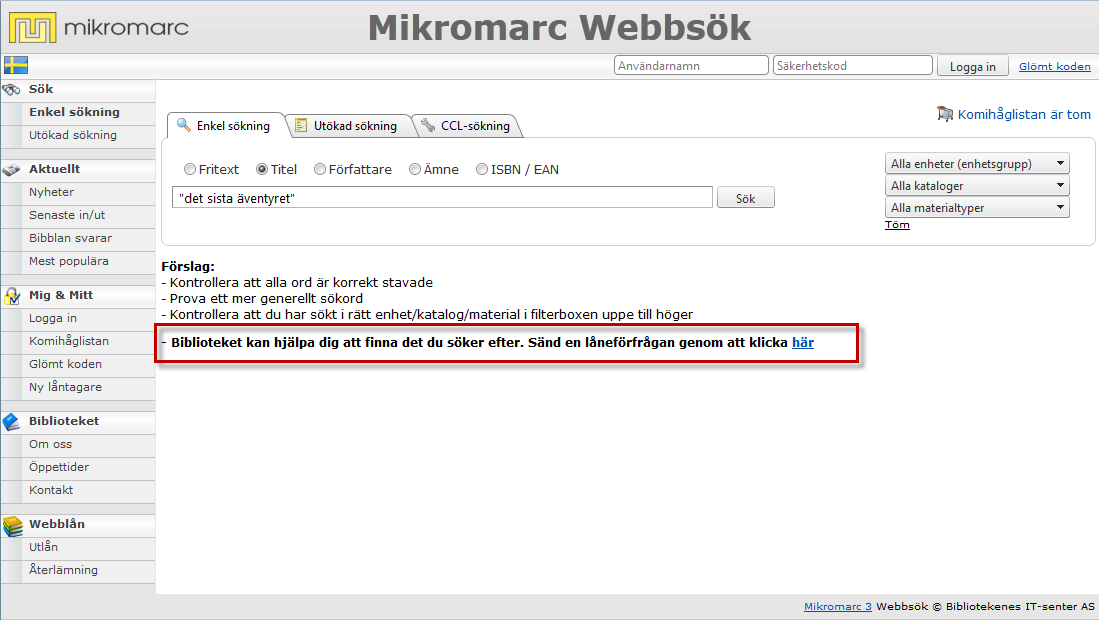1099x620 pixels.
Task: Open Bibblan svarar in the sidebar
Action: [x=70, y=238]
